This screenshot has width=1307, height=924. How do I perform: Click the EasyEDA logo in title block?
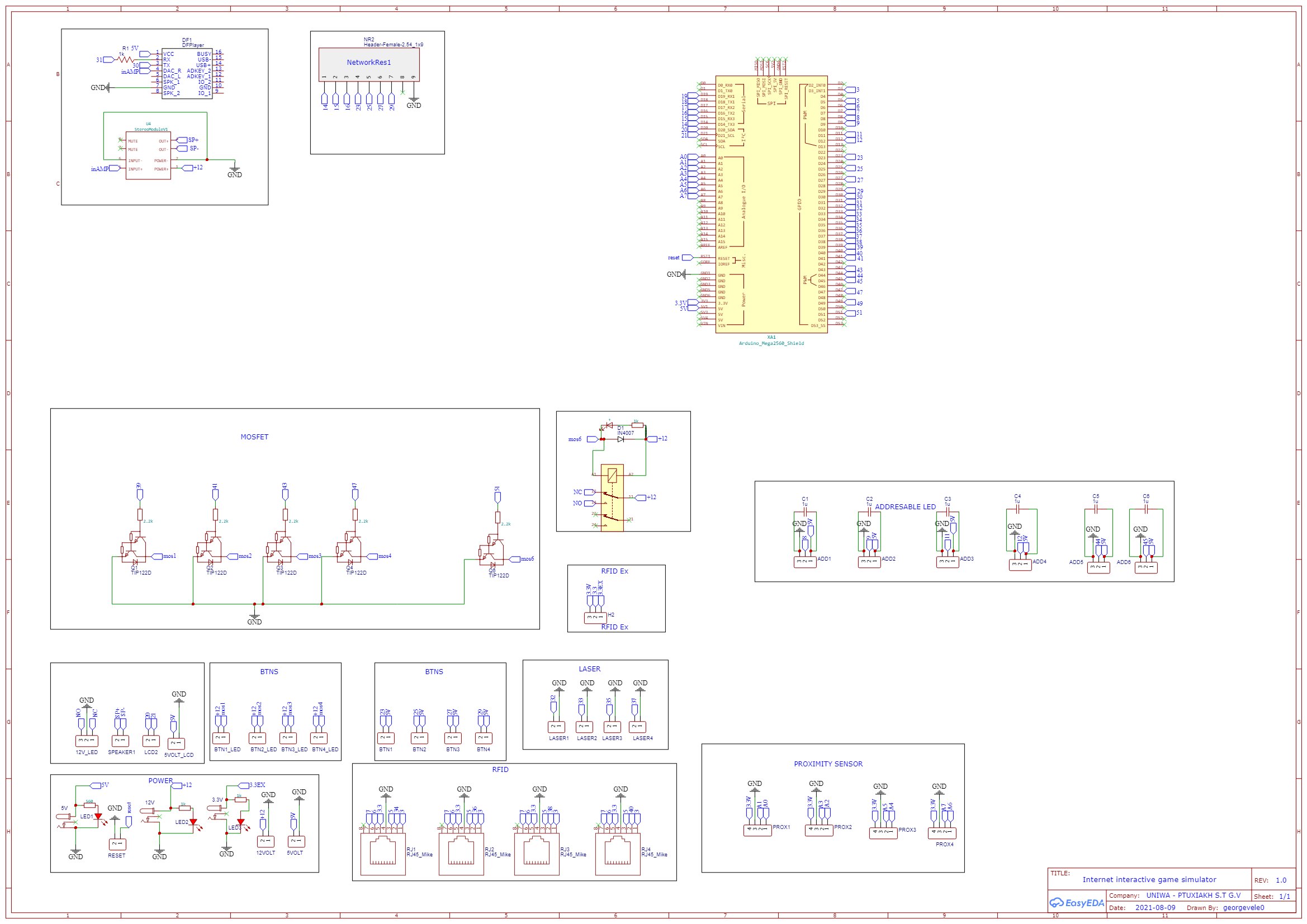(x=1077, y=903)
